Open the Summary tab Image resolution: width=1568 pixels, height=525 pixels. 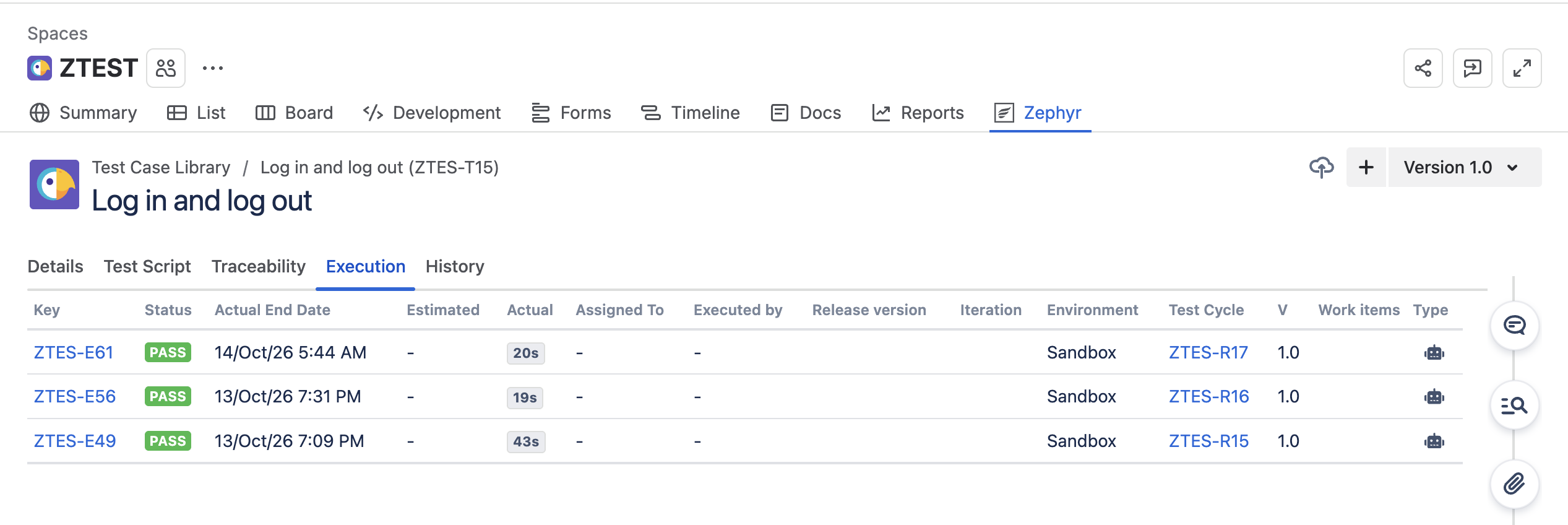83,113
